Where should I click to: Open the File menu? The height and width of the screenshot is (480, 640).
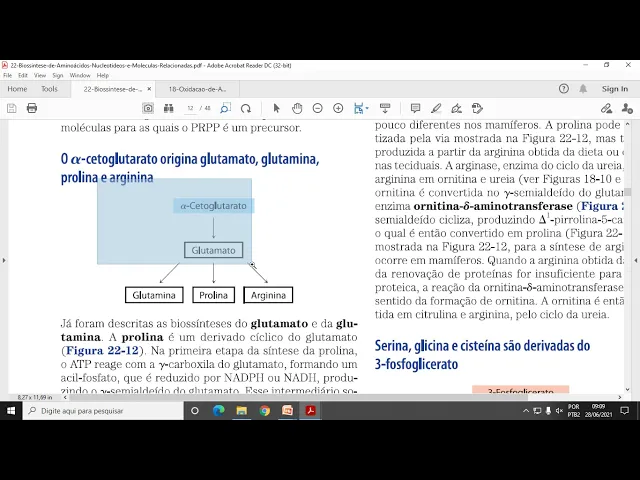7,76
